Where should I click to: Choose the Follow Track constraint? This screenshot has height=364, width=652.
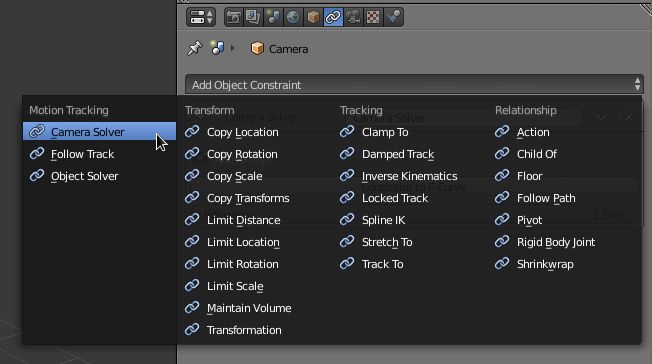point(99,154)
